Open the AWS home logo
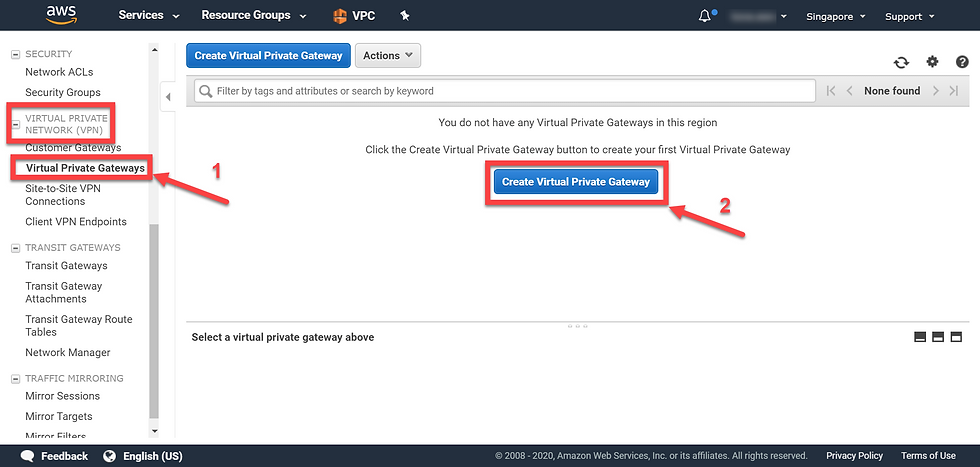980x467 pixels. tap(60, 14)
